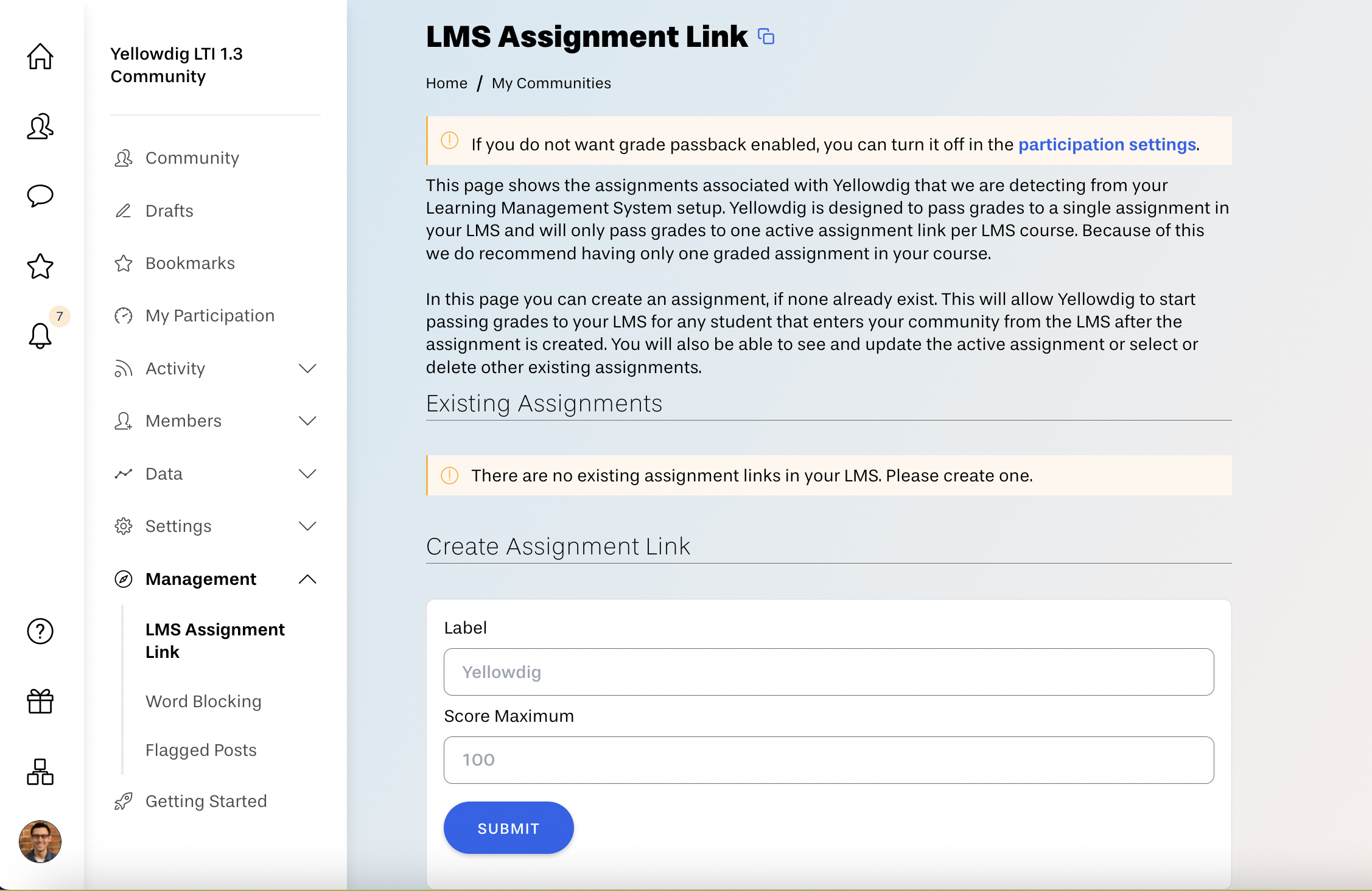Expand the Settings menu chevron

pos(308,526)
